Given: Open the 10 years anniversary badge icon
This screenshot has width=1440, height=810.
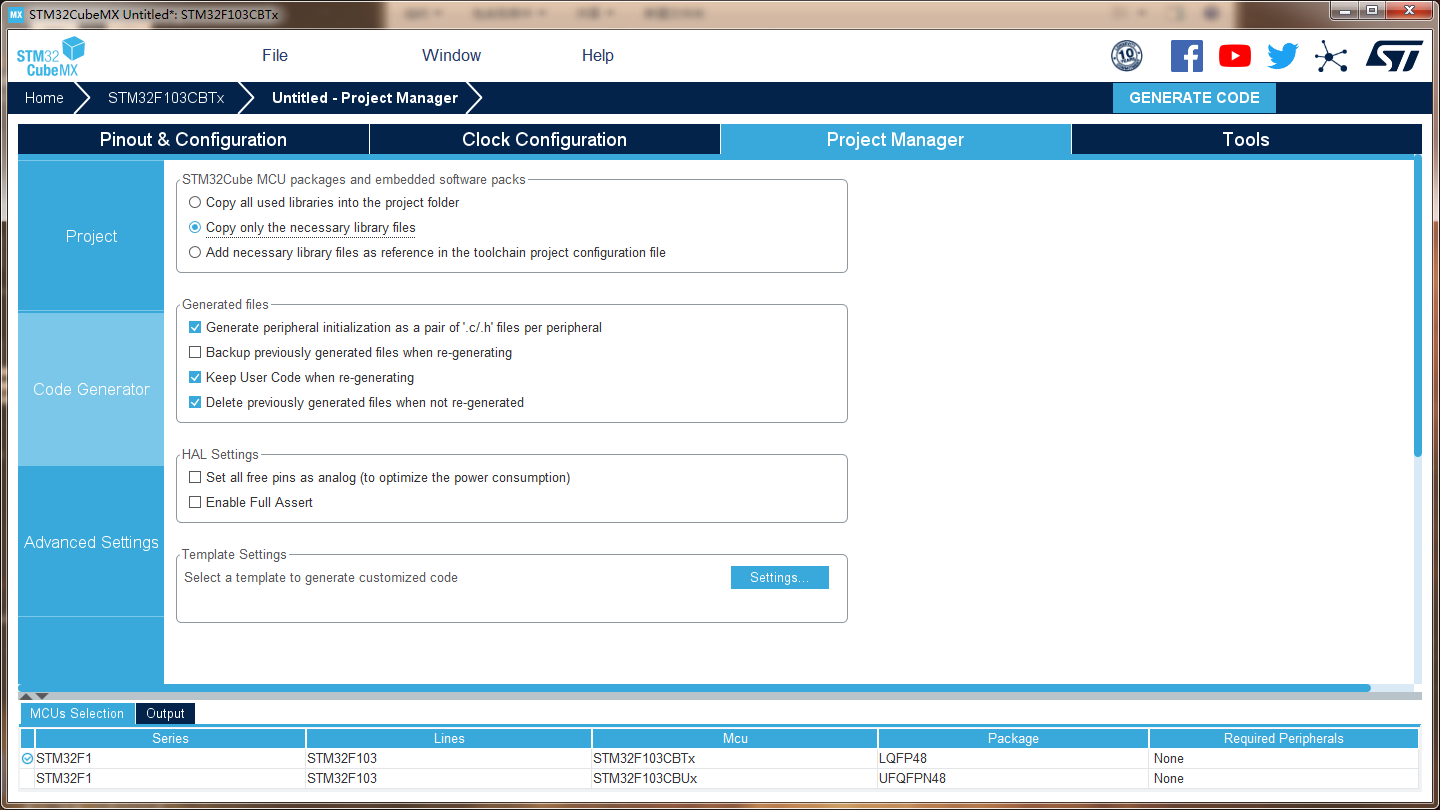Looking at the screenshot, I should [x=1127, y=56].
